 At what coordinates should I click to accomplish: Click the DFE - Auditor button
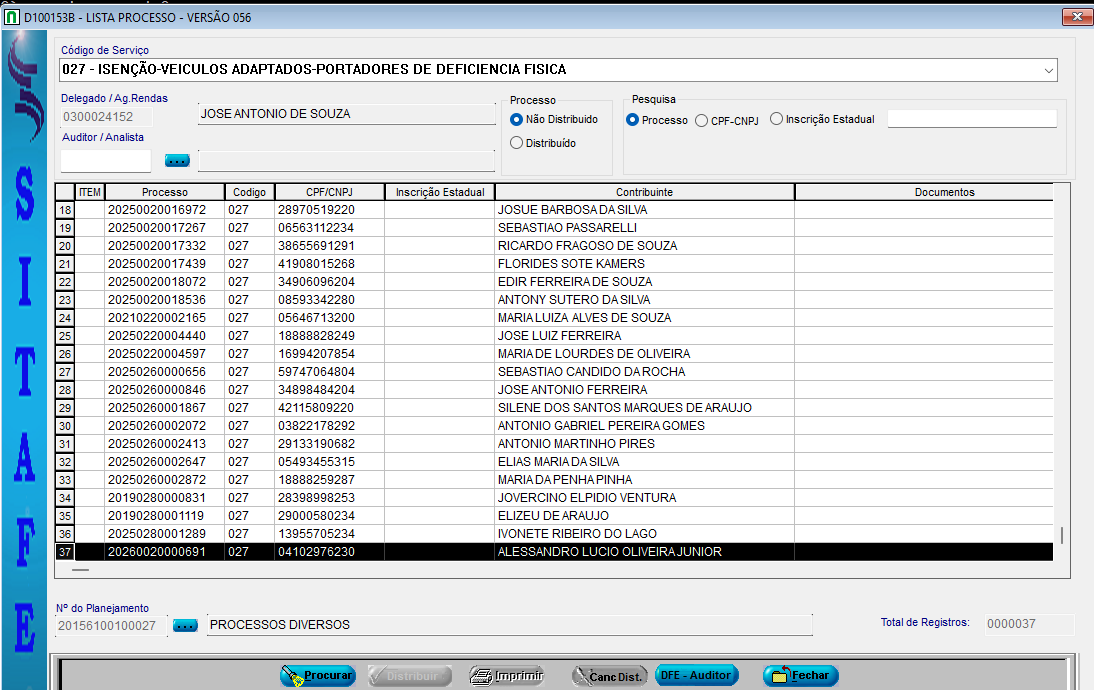tap(696, 676)
